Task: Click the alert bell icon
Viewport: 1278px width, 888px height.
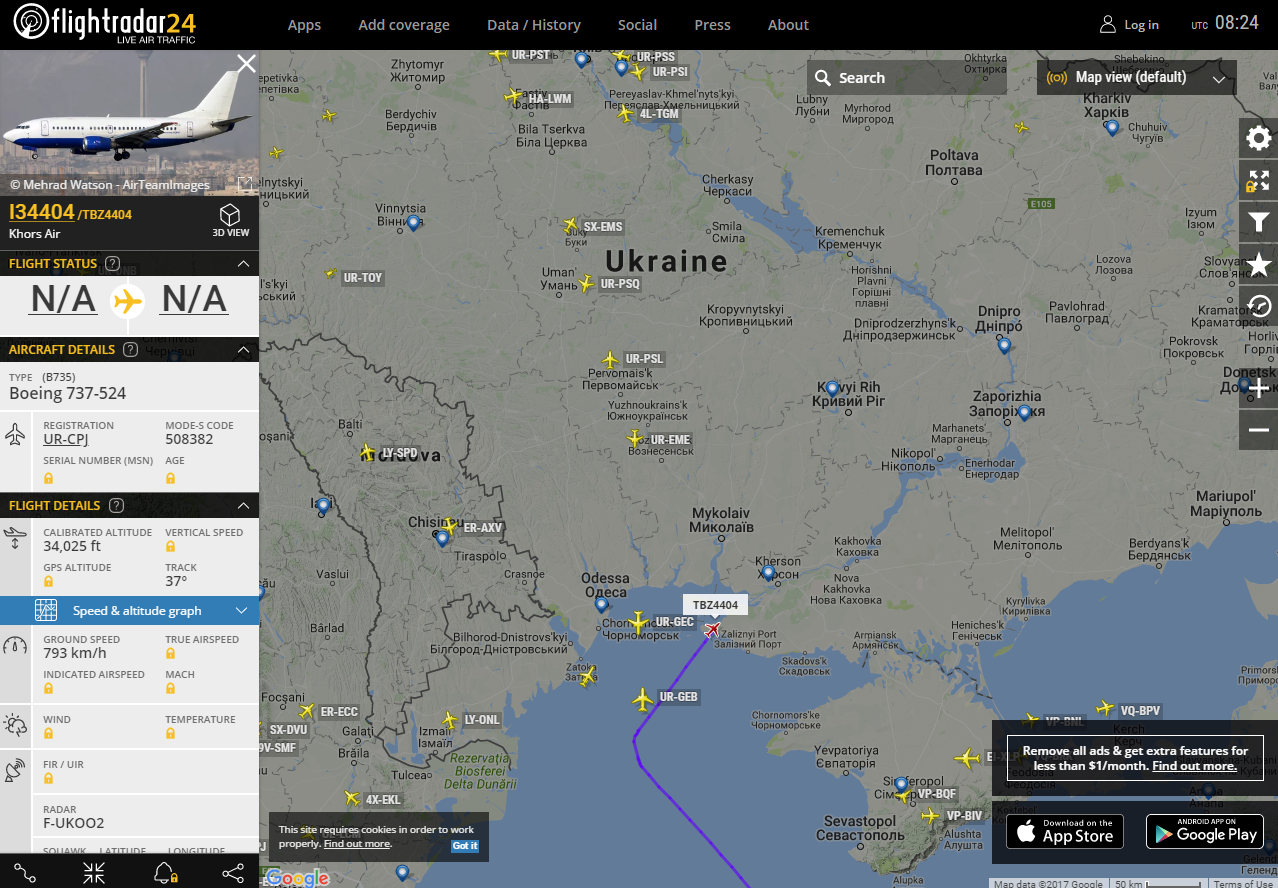Action: (x=165, y=873)
